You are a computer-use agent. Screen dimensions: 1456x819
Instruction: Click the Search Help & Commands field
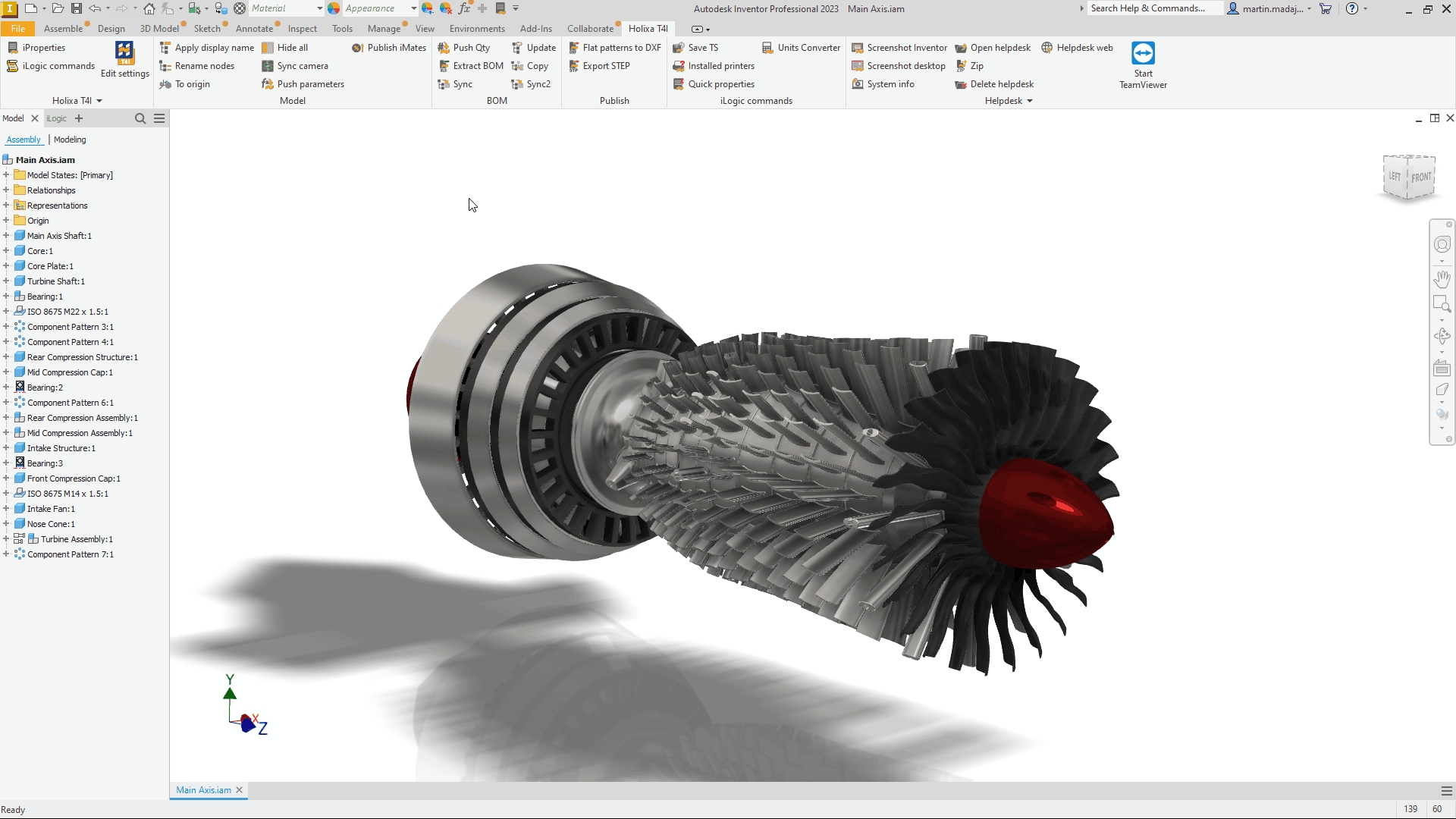click(x=1153, y=8)
